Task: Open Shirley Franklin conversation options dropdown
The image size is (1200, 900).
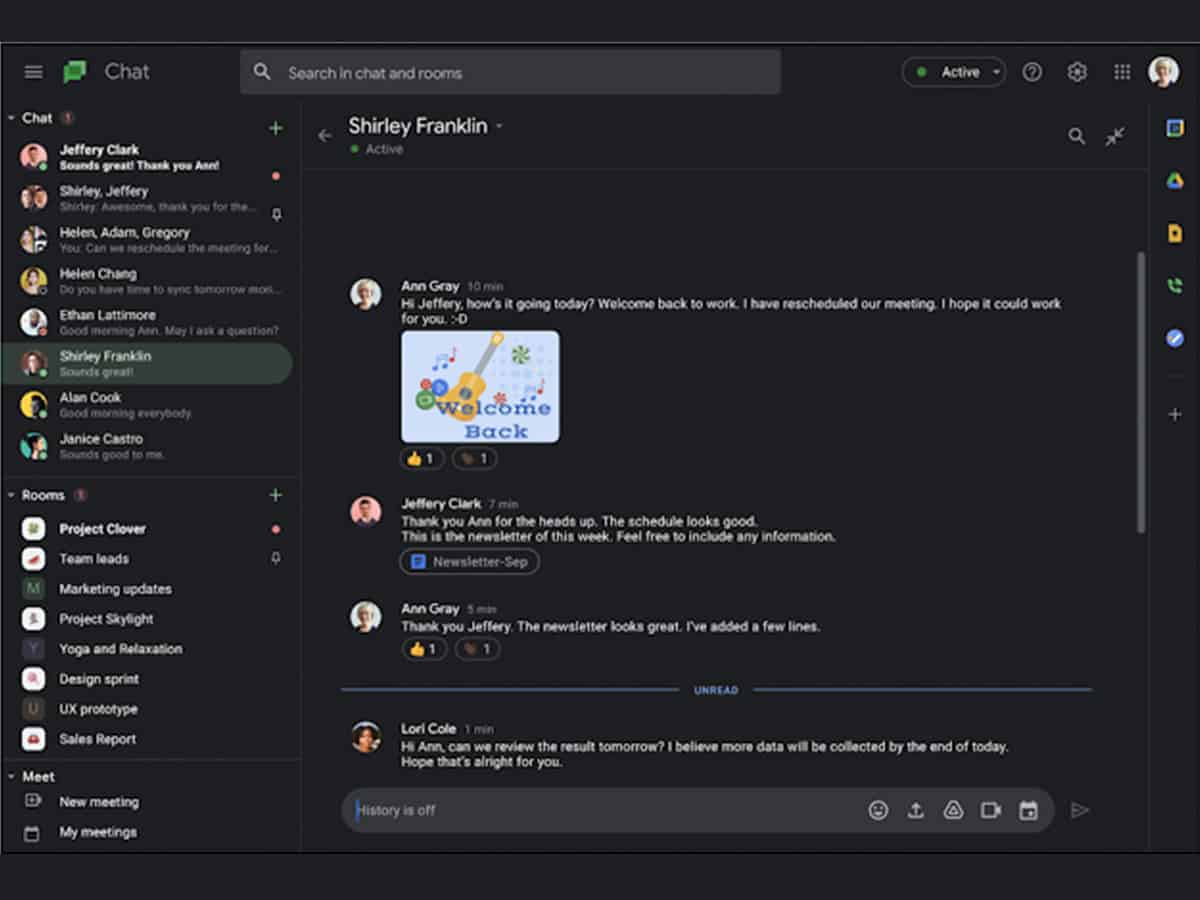Action: click(499, 126)
